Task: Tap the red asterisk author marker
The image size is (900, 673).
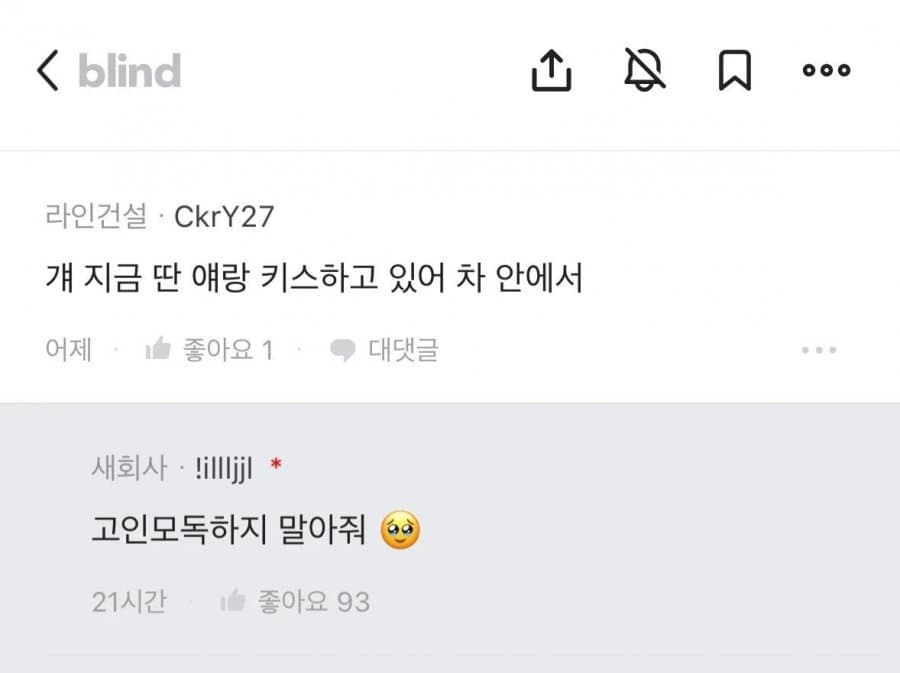Action: pos(276,465)
